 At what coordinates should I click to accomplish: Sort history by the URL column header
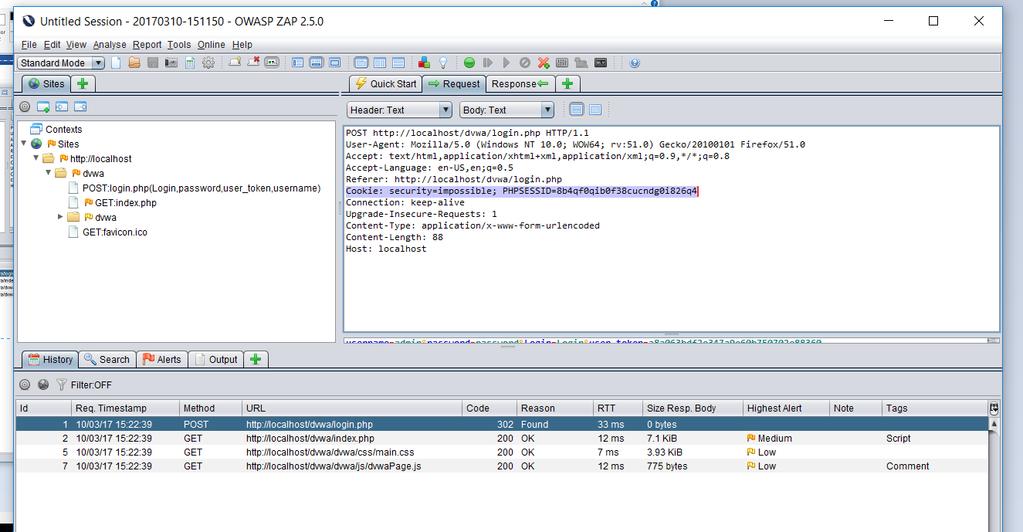pyautogui.click(x=352, y=408)
